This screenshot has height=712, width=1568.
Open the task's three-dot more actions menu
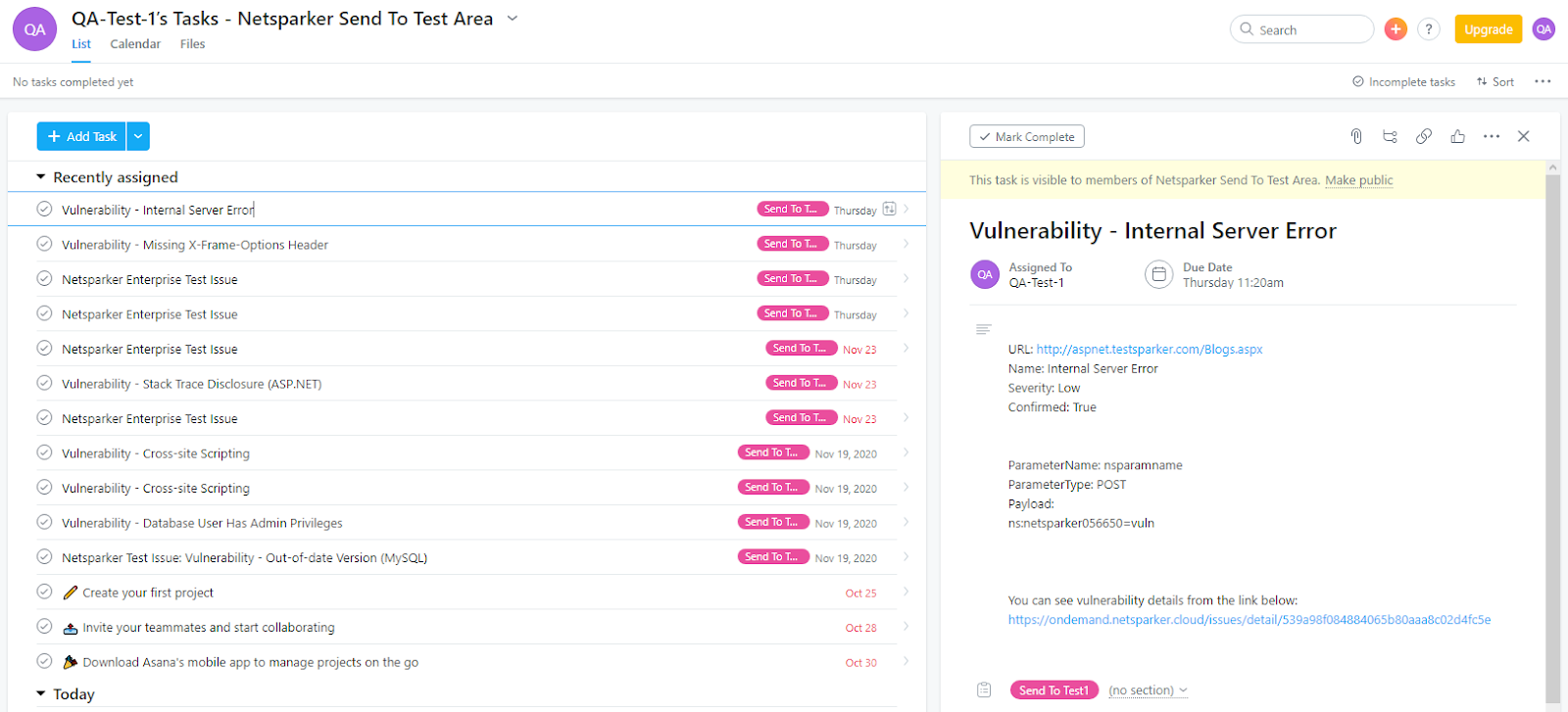1492,137
